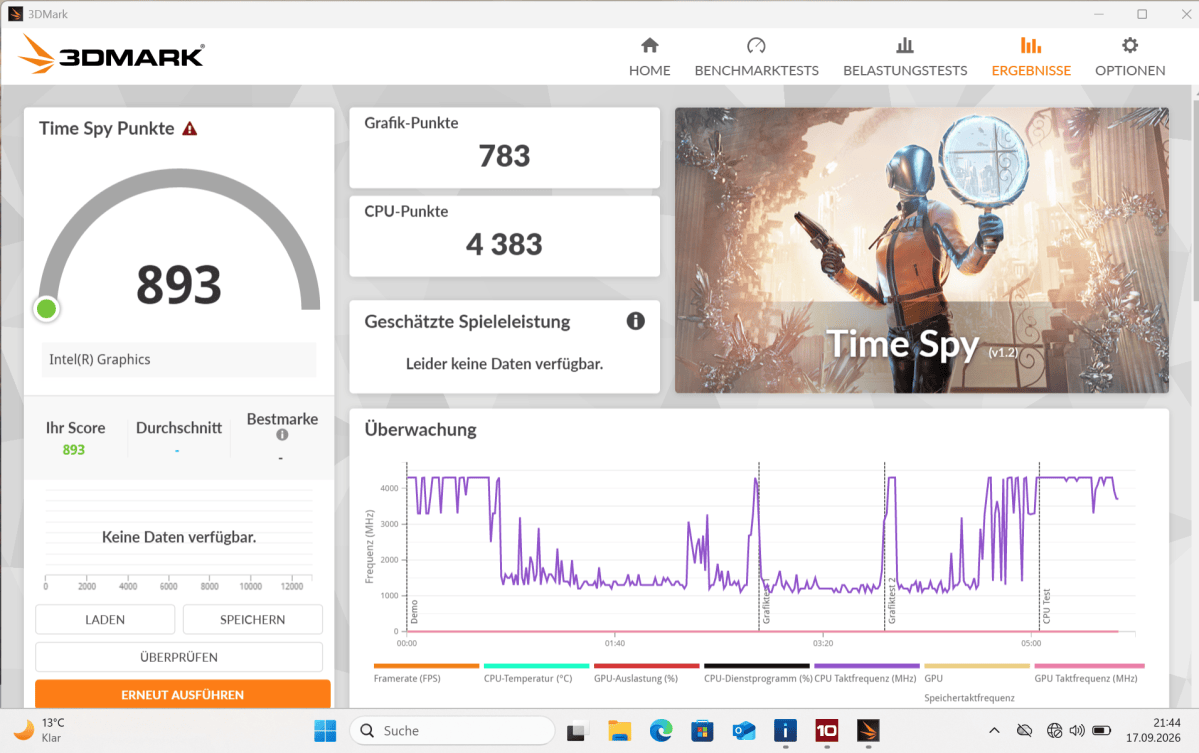Screen dimensions: 1199x753
Task: Toggle CPU-Temperatur (°C) legend entry
Action: point(536,673)
